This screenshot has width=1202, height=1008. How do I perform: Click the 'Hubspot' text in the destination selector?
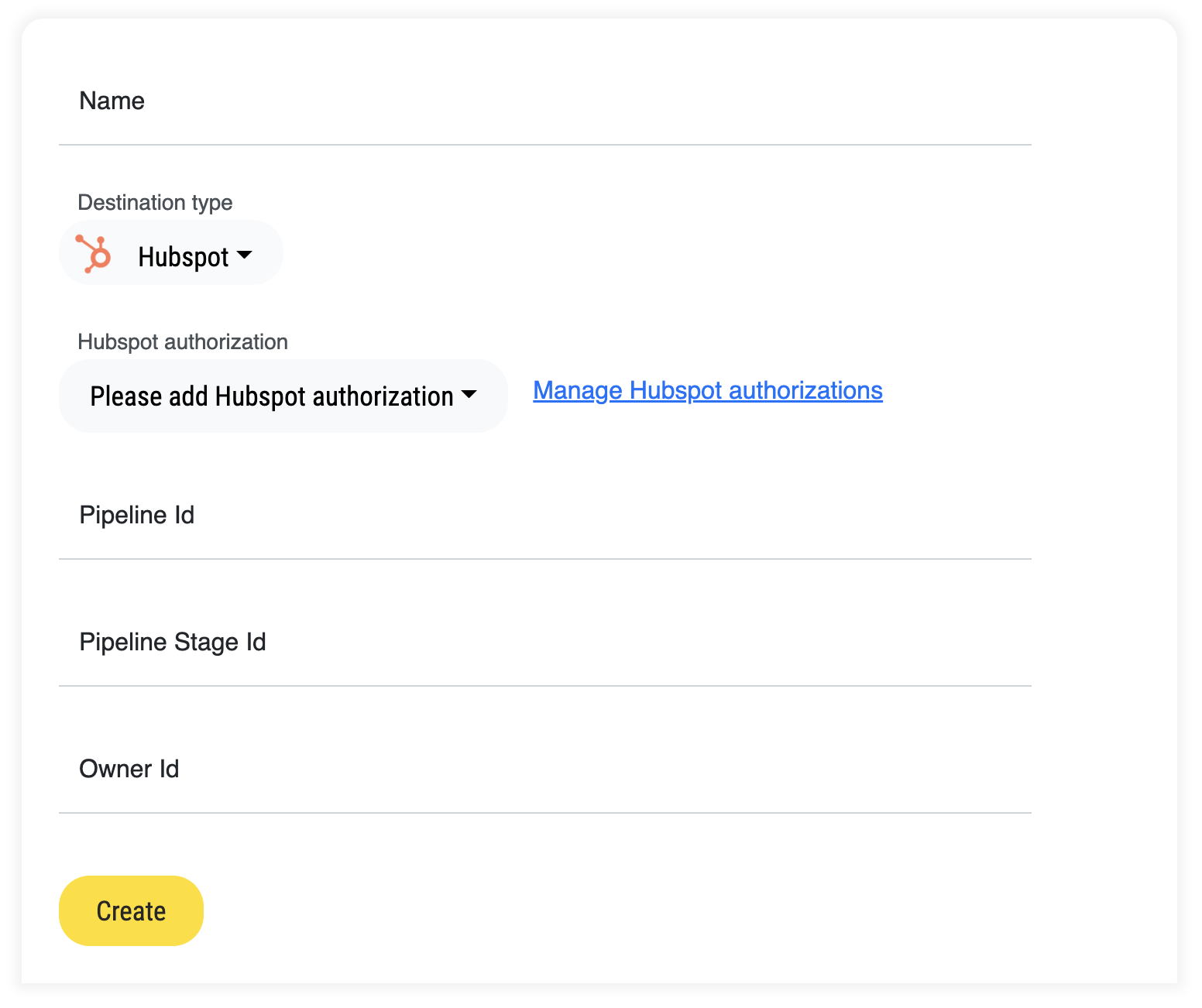183,257
